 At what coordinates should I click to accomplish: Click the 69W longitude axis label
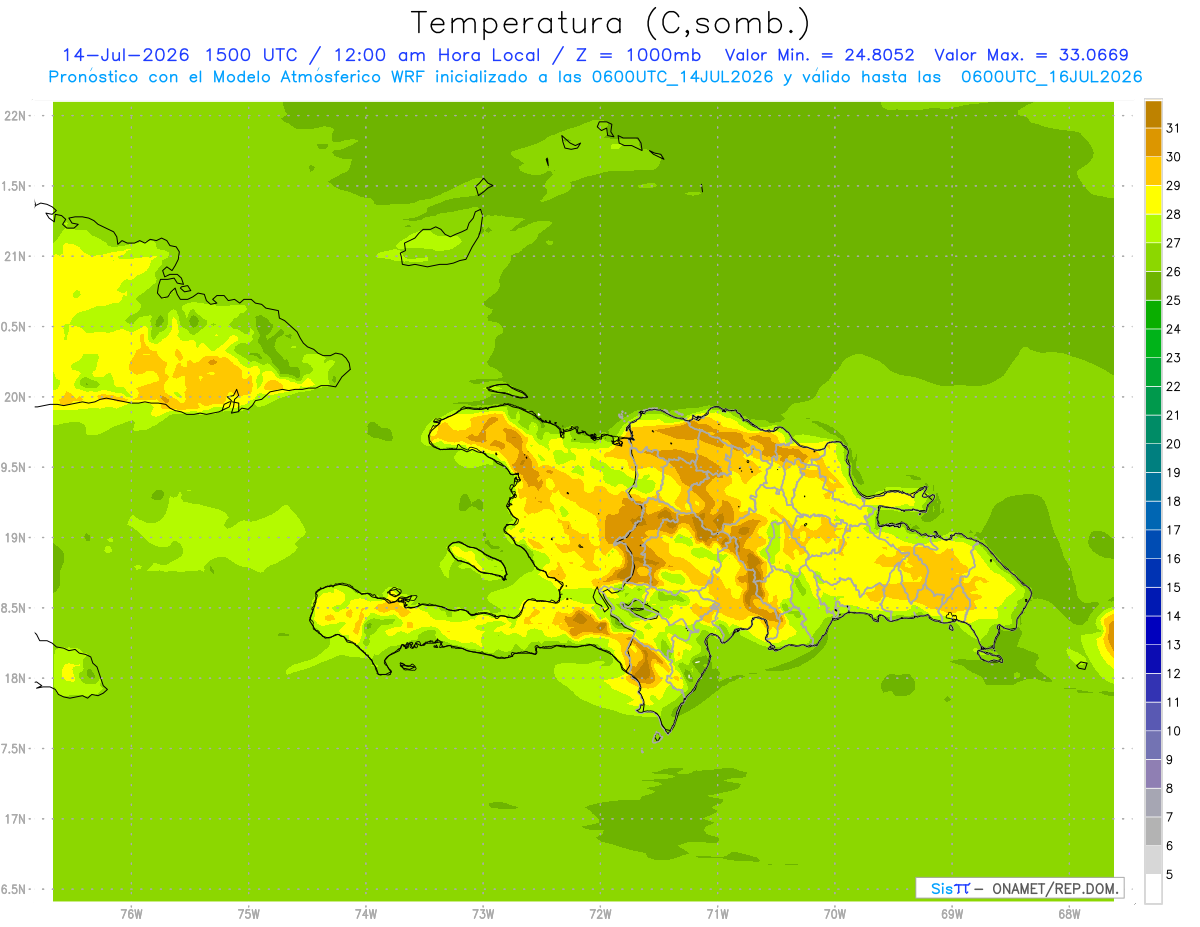click(952, 914)
